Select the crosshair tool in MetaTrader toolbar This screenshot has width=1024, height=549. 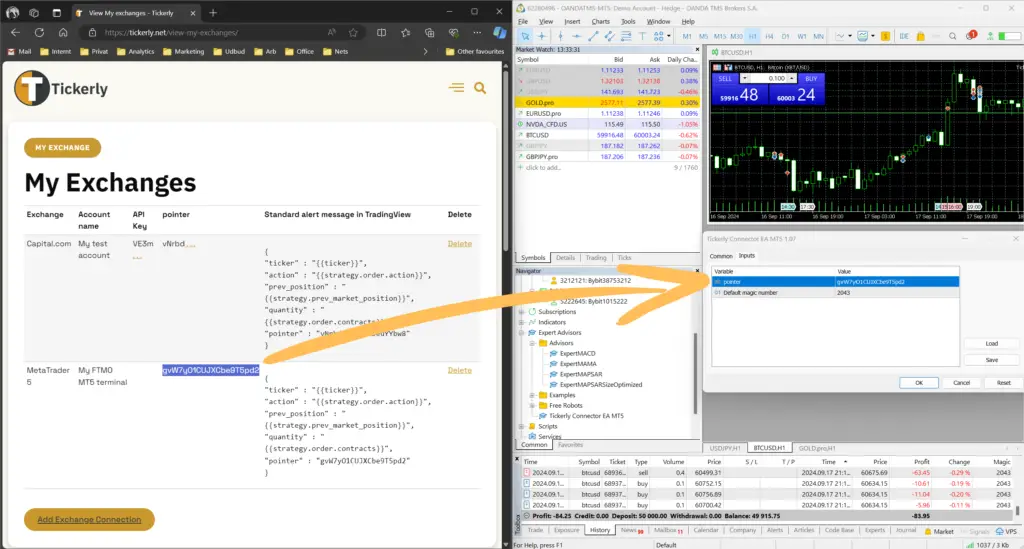click(x=541, y=36)
